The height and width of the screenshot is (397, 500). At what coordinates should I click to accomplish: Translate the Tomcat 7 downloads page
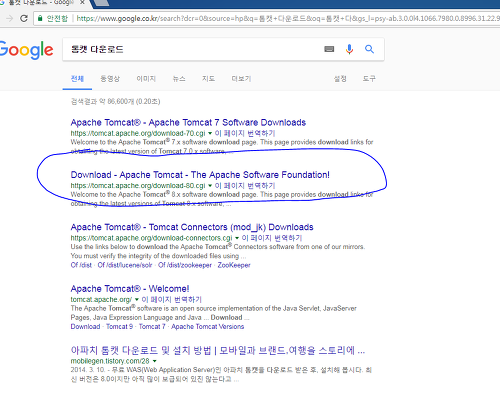(x=245, y=133)
